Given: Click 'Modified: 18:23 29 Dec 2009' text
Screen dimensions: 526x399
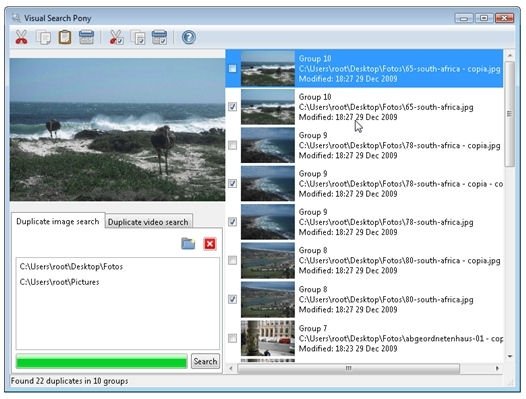Looking at the screenshot, I should [348, 349].
